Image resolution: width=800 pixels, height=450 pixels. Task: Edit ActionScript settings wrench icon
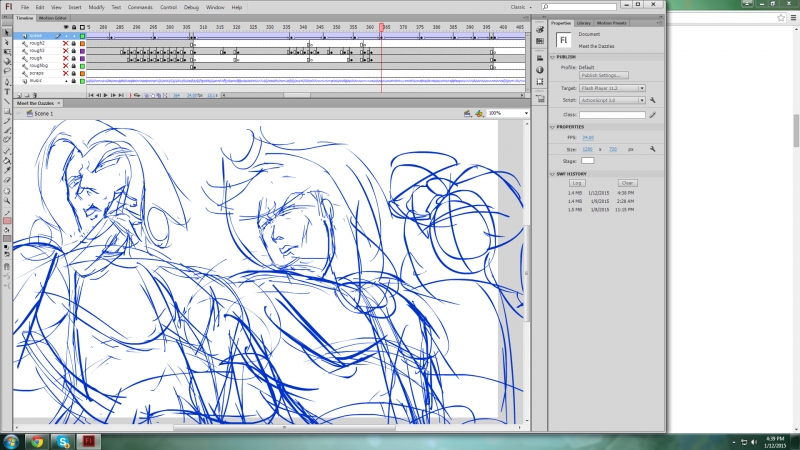click(653, 101)
